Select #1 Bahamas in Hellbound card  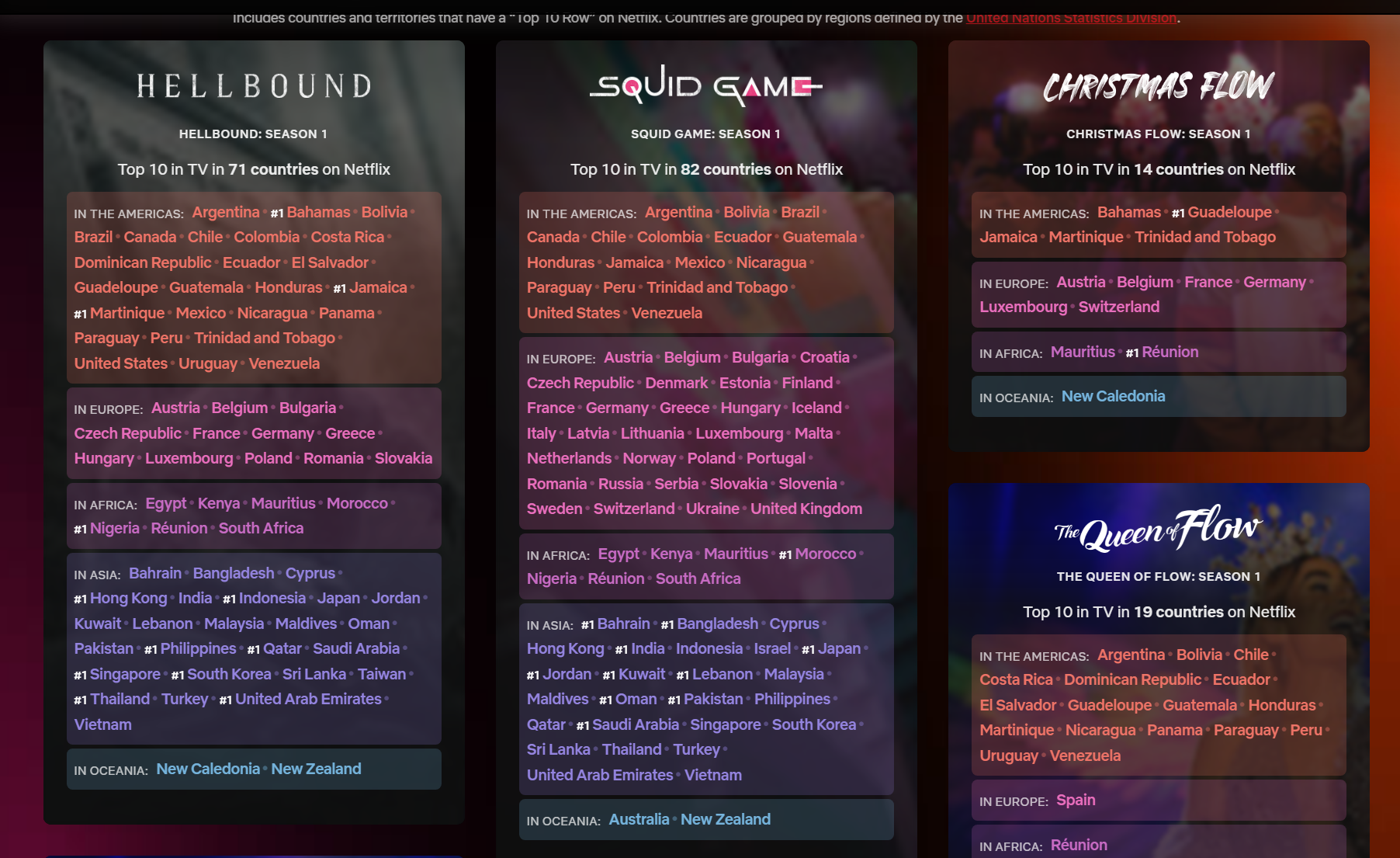tap(310, 213)
